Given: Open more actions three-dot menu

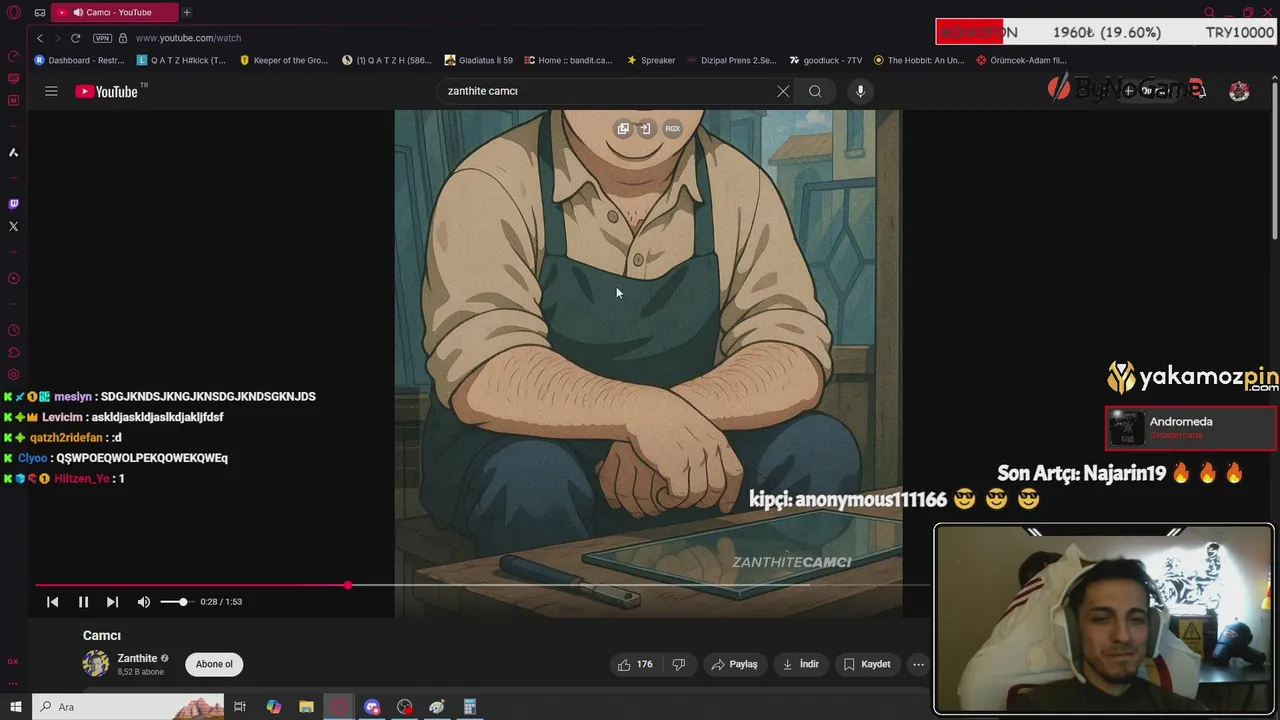Looking at the screenshot, I should (x=918, y=664).
